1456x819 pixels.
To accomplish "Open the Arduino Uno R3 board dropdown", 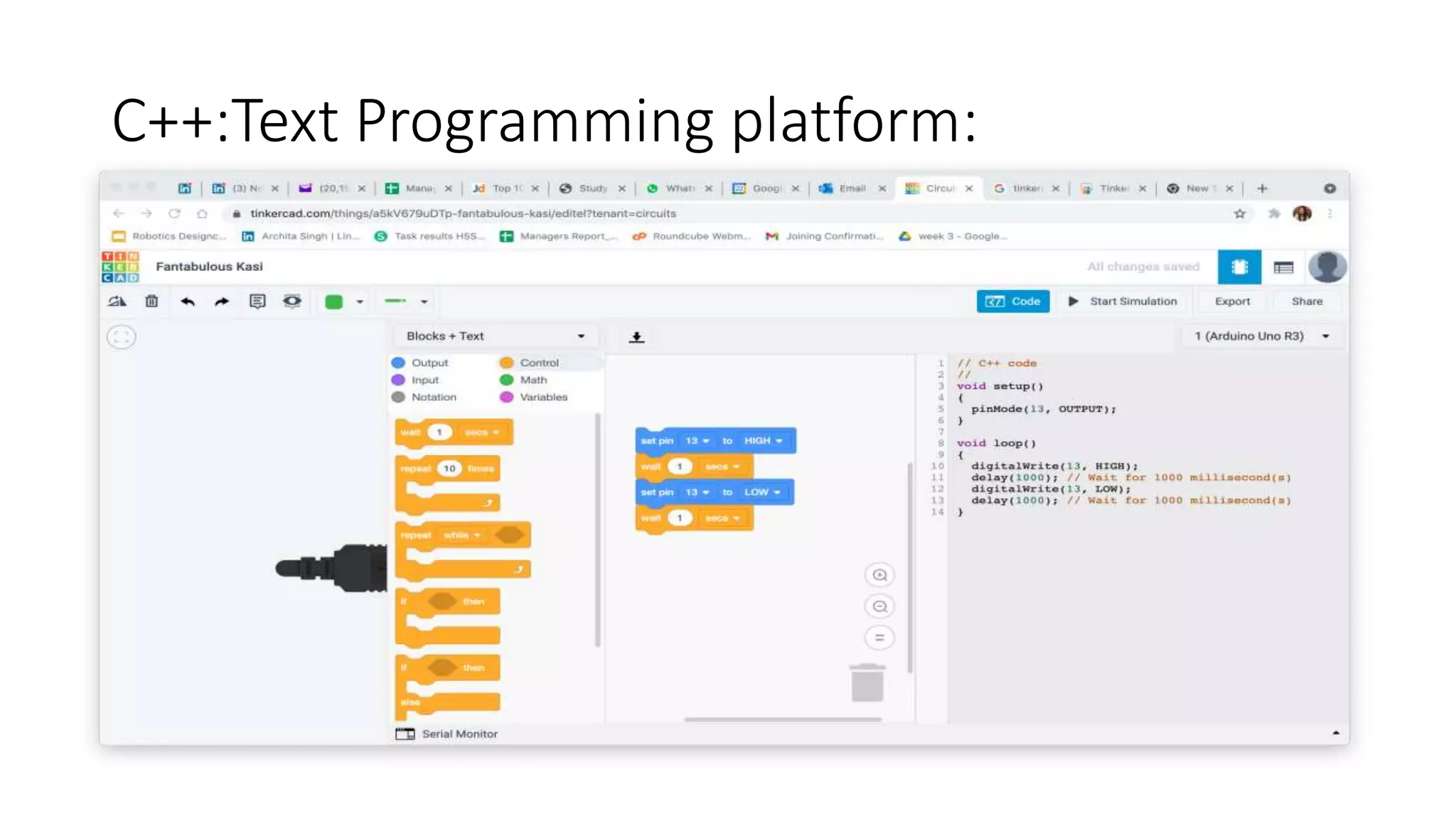I will [x=1262, y=336].
